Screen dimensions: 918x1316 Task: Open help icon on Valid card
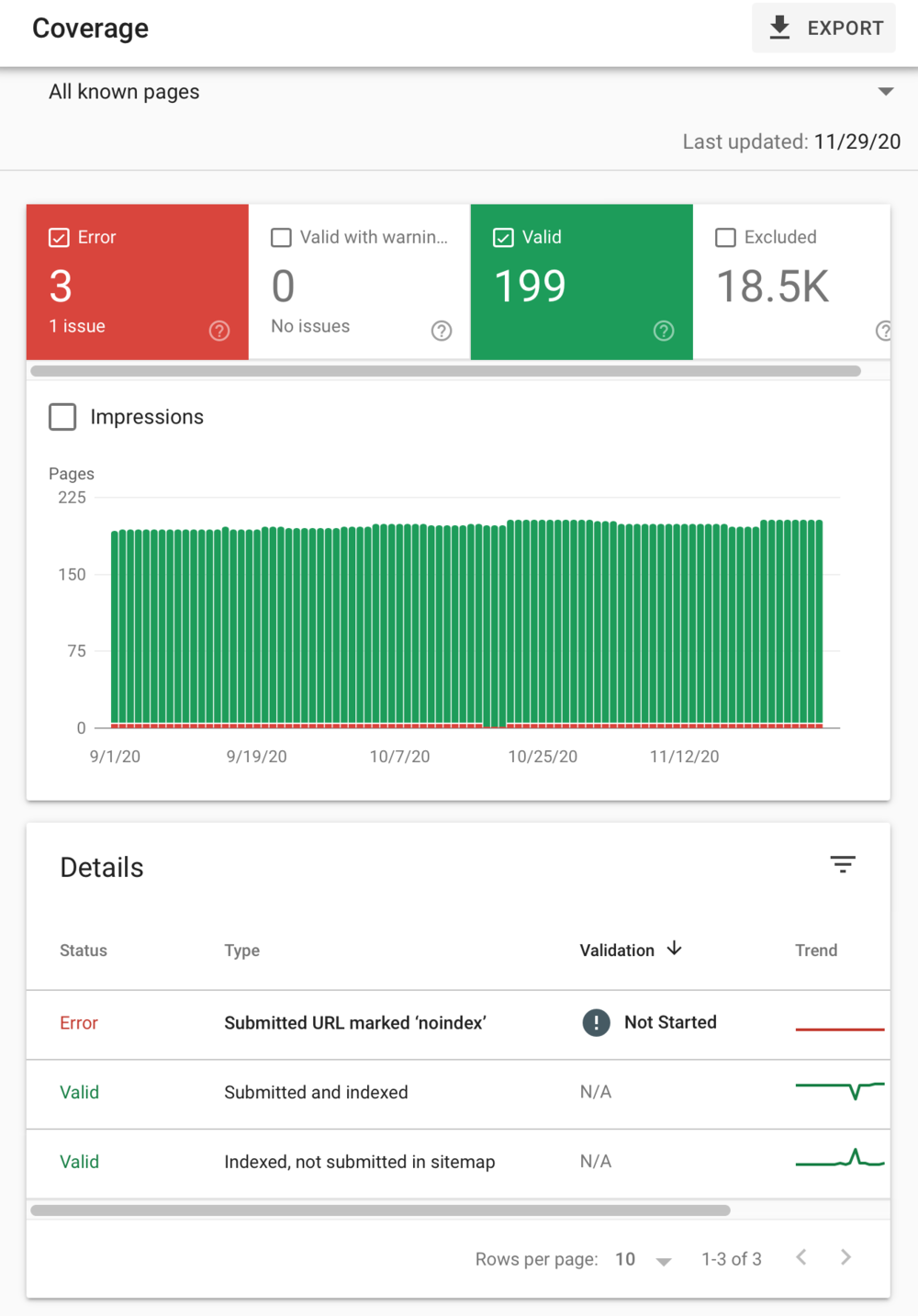664,331
